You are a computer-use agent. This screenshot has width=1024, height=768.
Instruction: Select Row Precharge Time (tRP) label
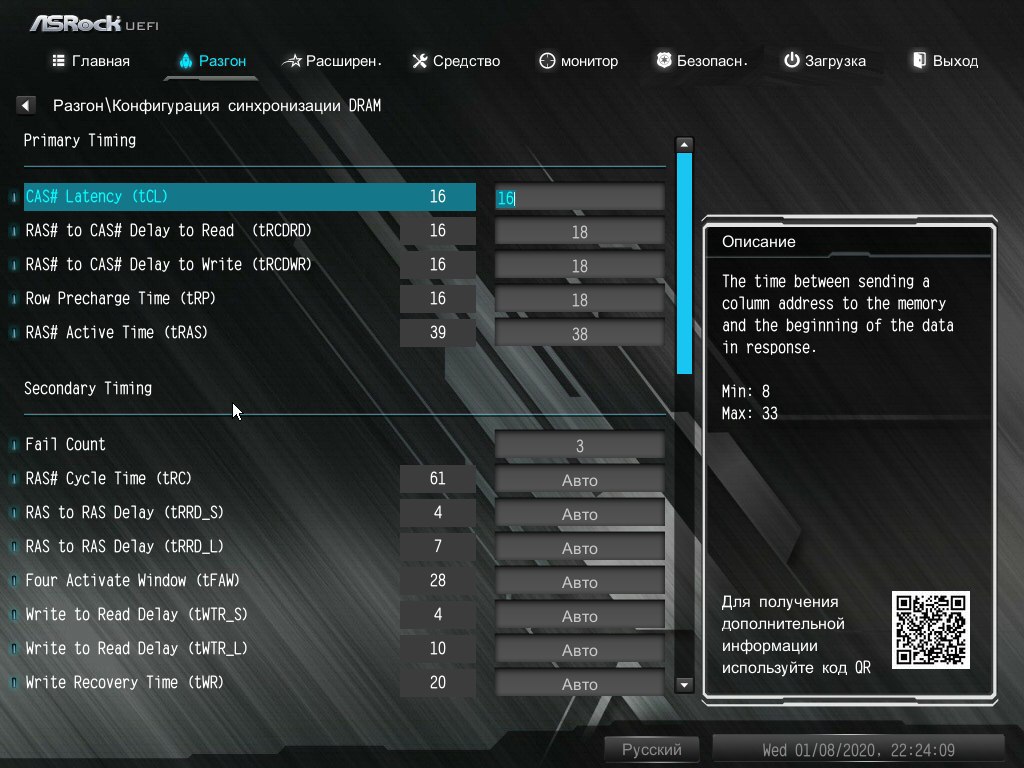coord(120,298)
